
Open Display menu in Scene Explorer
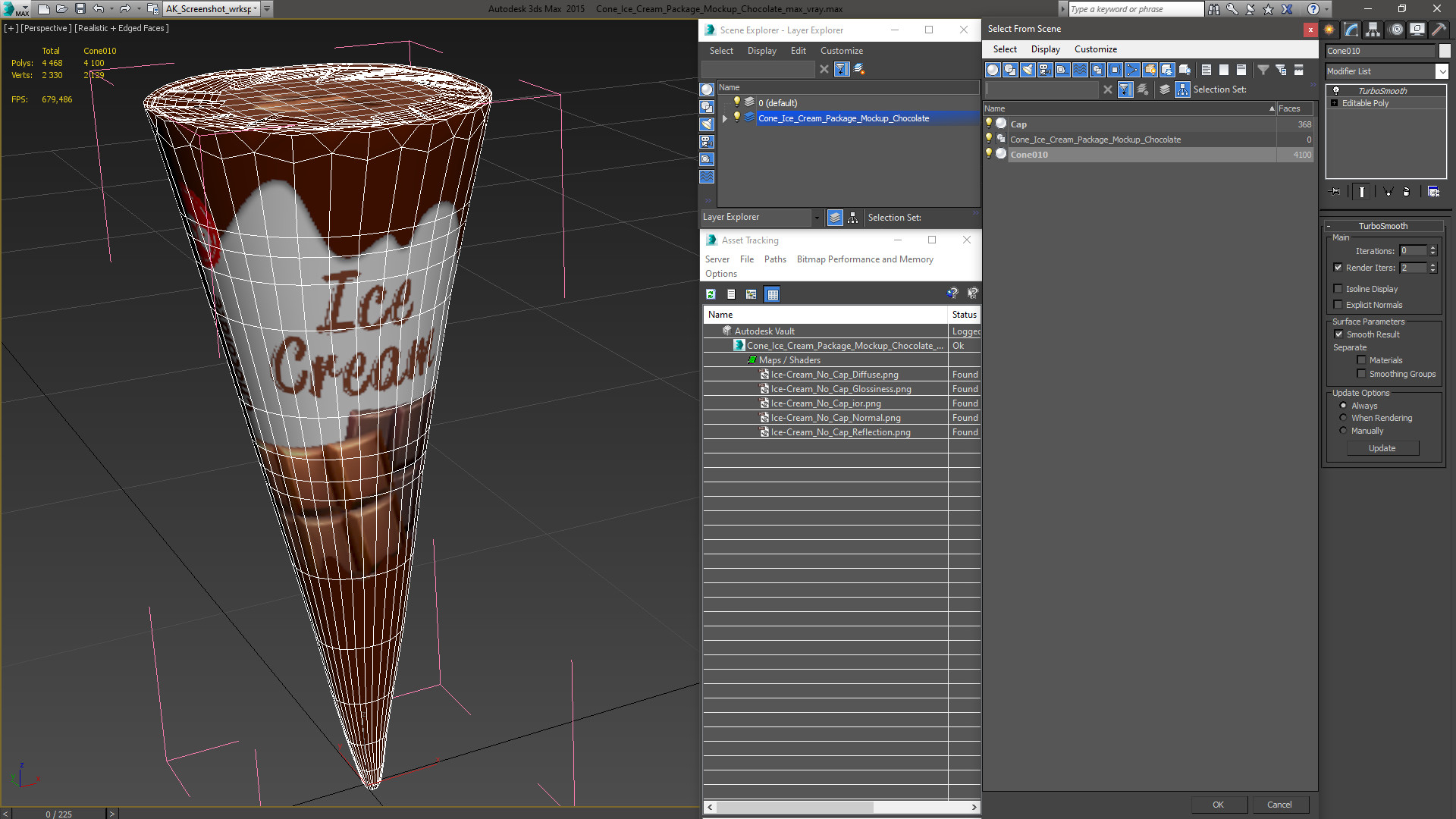(x=761, y=51)
